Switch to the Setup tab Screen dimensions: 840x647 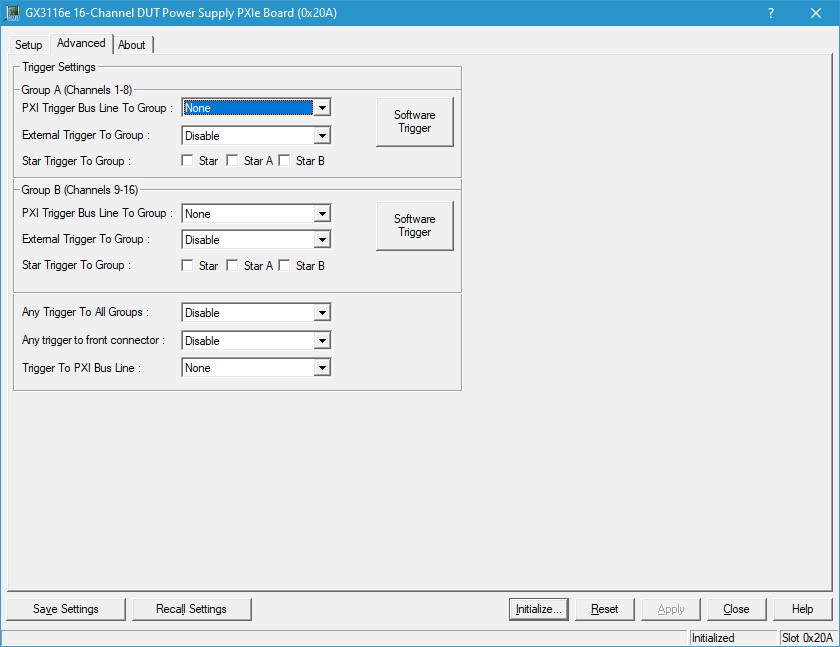coord(29,45)
